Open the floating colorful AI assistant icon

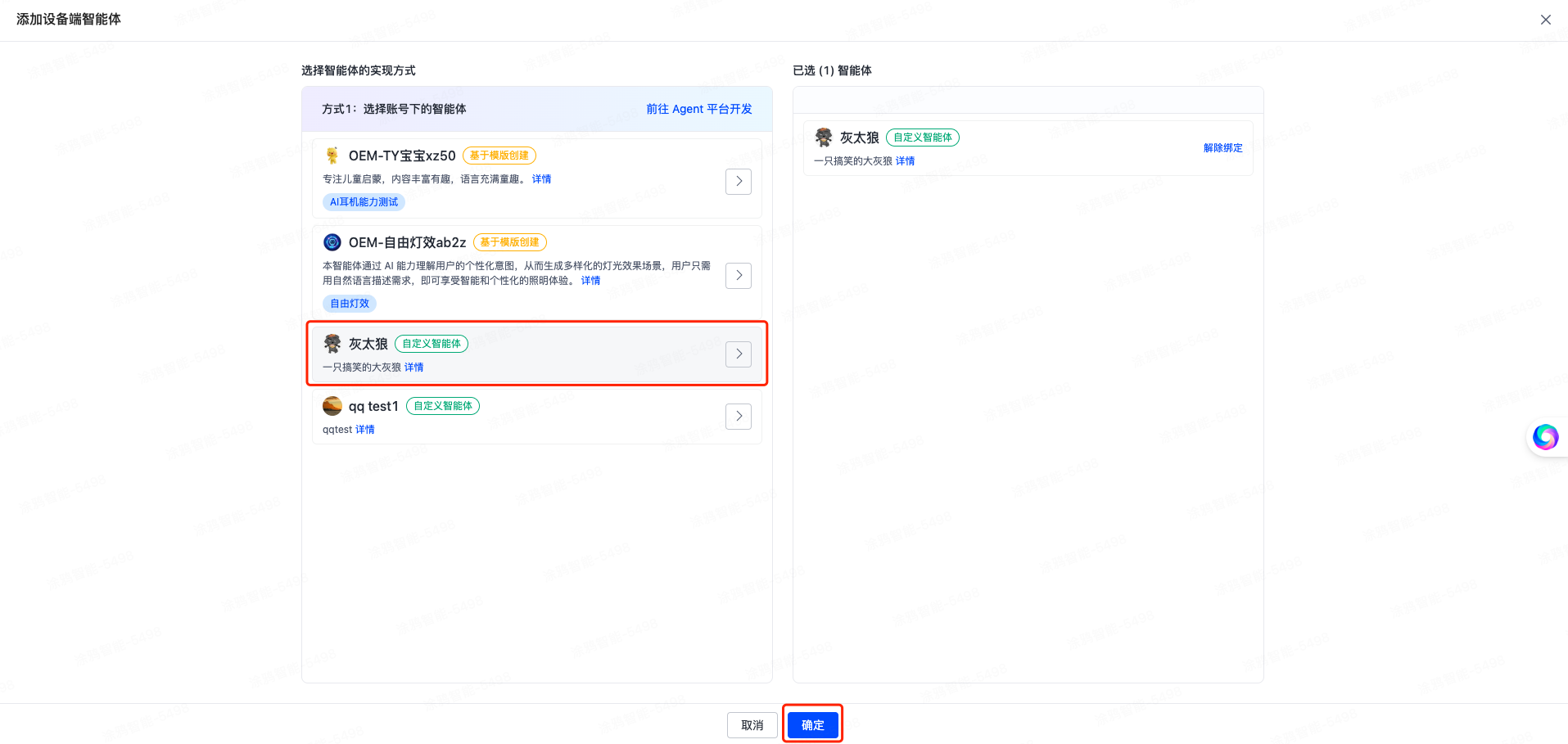1545,437
